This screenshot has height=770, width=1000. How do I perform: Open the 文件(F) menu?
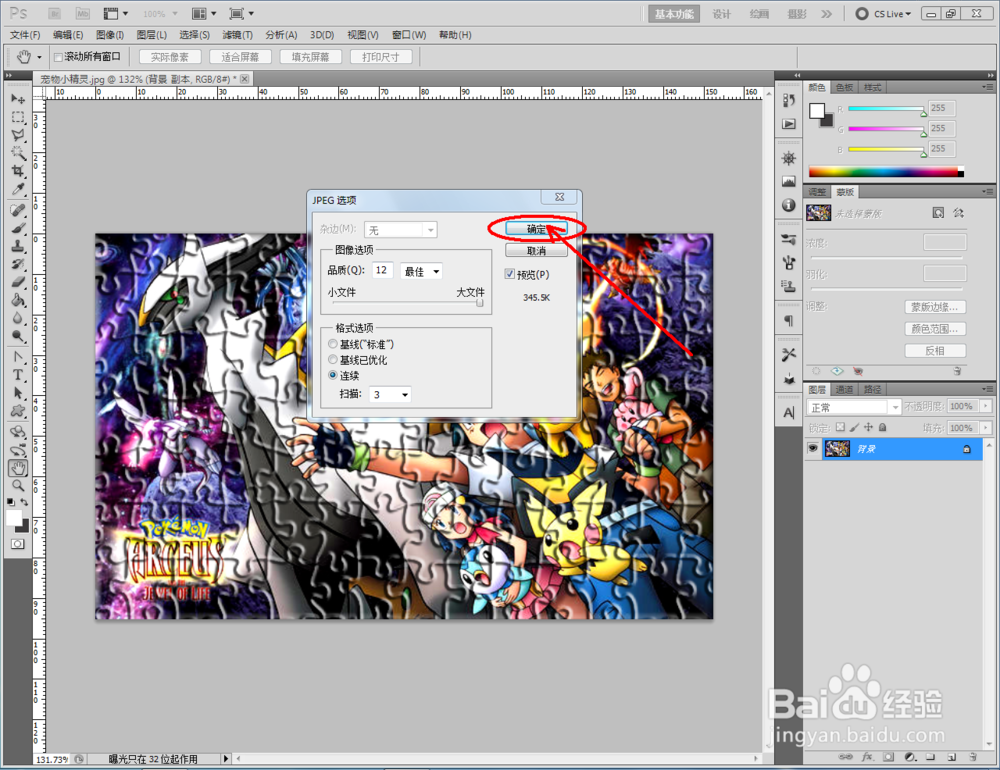(25, 34)
